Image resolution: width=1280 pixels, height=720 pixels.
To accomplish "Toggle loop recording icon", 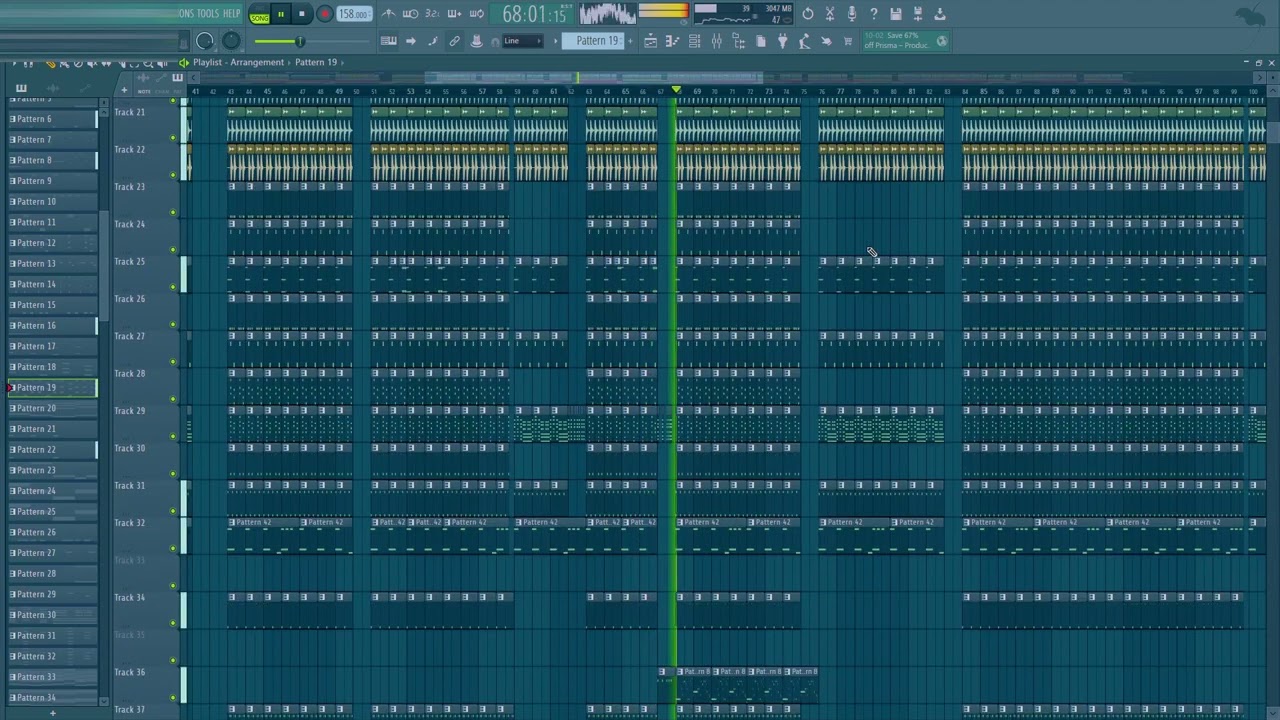I will point(476,14).
